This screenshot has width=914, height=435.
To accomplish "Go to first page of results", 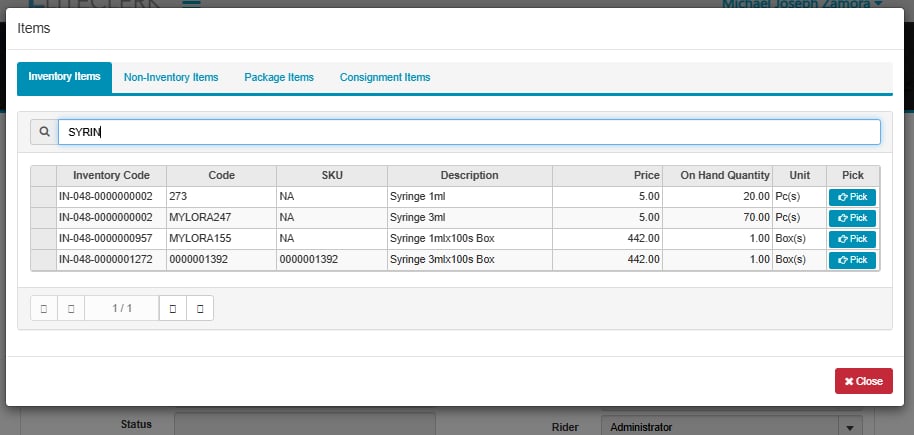I will 44,309.
